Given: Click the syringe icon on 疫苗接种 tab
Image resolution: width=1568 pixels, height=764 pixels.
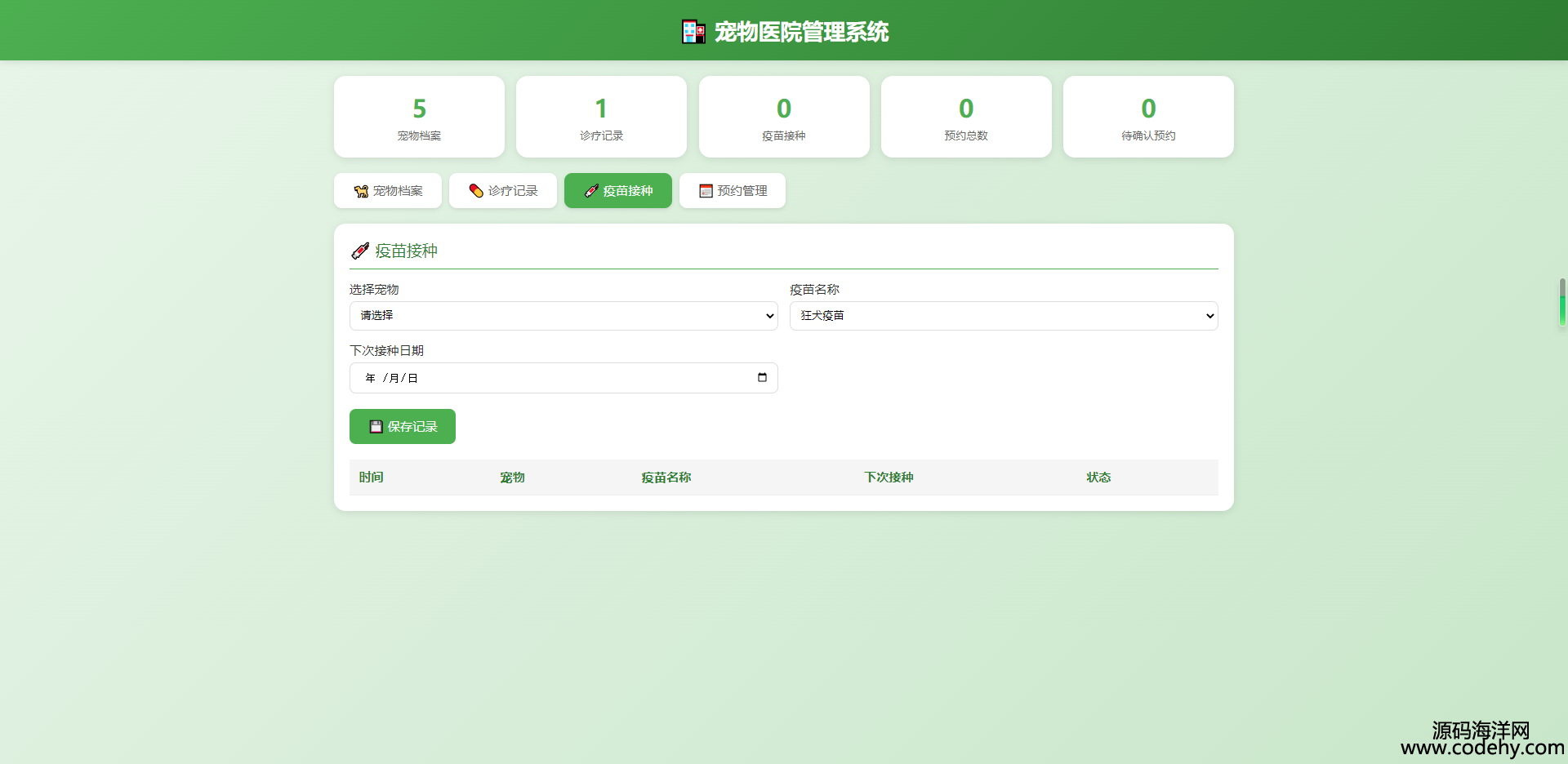Looking at the screenshot, I should (591, 191).
